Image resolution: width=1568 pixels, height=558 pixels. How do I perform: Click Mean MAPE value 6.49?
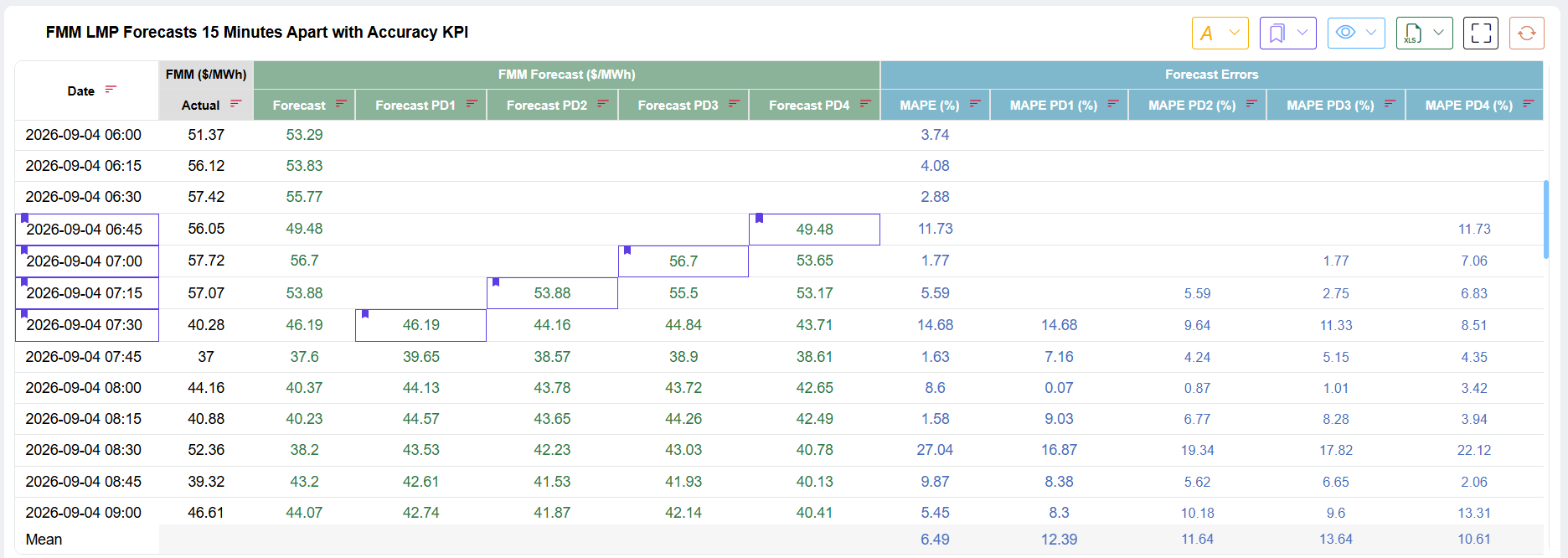935,540
